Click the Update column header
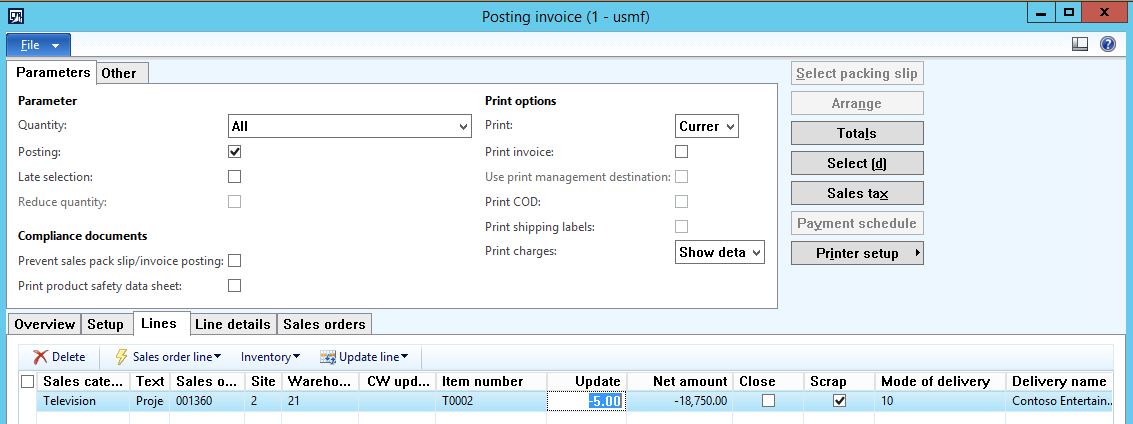Image resolution: width=1133 pixels, height=424 pixels. 587,381
